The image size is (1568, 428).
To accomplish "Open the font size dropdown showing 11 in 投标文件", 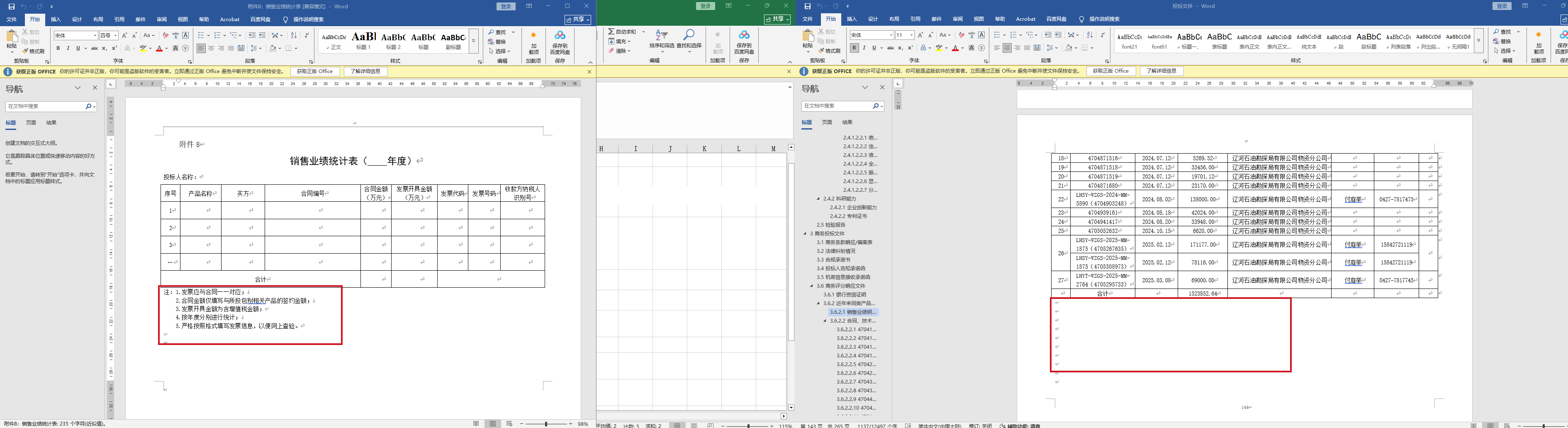I will pyautogui.click(x=911, y=35).
